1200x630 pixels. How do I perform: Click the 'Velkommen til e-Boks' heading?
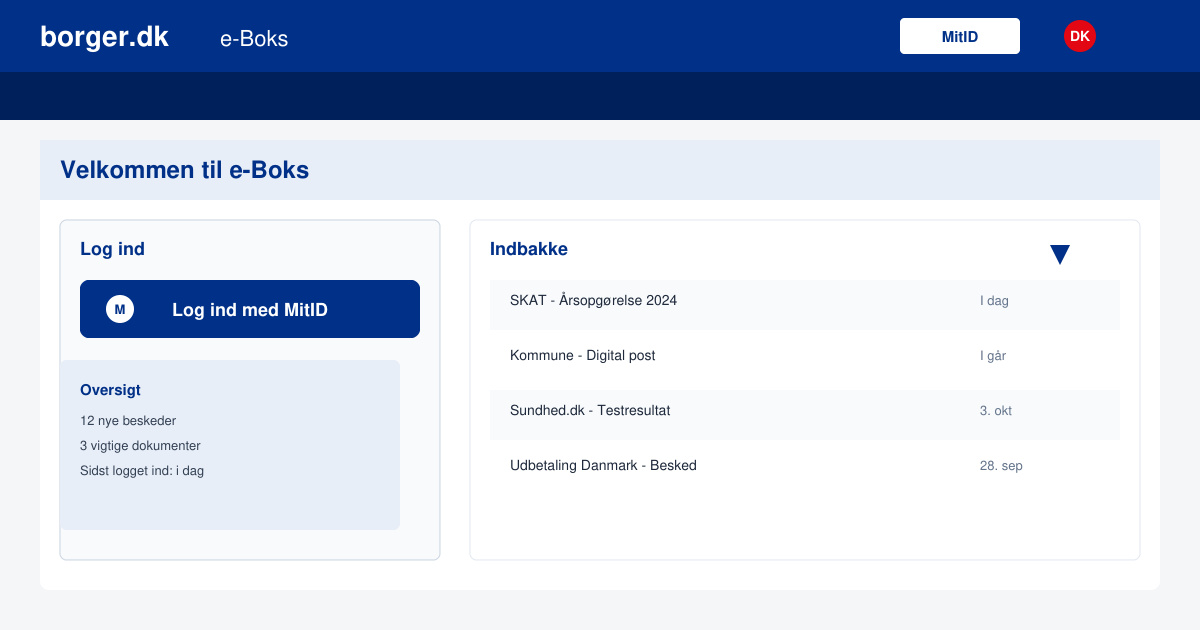(185, 170)
